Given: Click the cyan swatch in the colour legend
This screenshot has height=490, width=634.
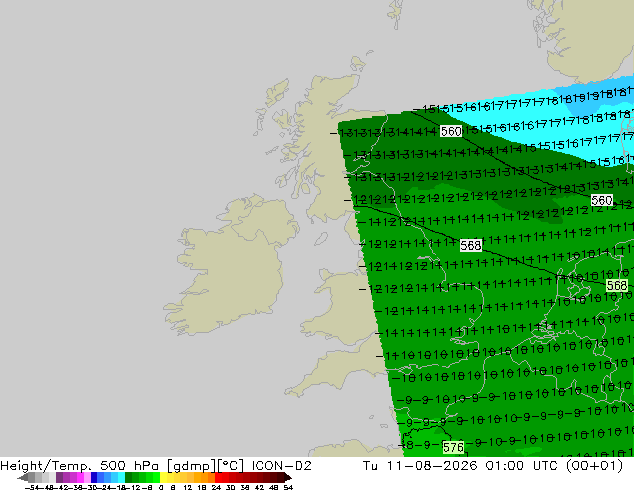Looking at the screenshot, I should [121, 477].
